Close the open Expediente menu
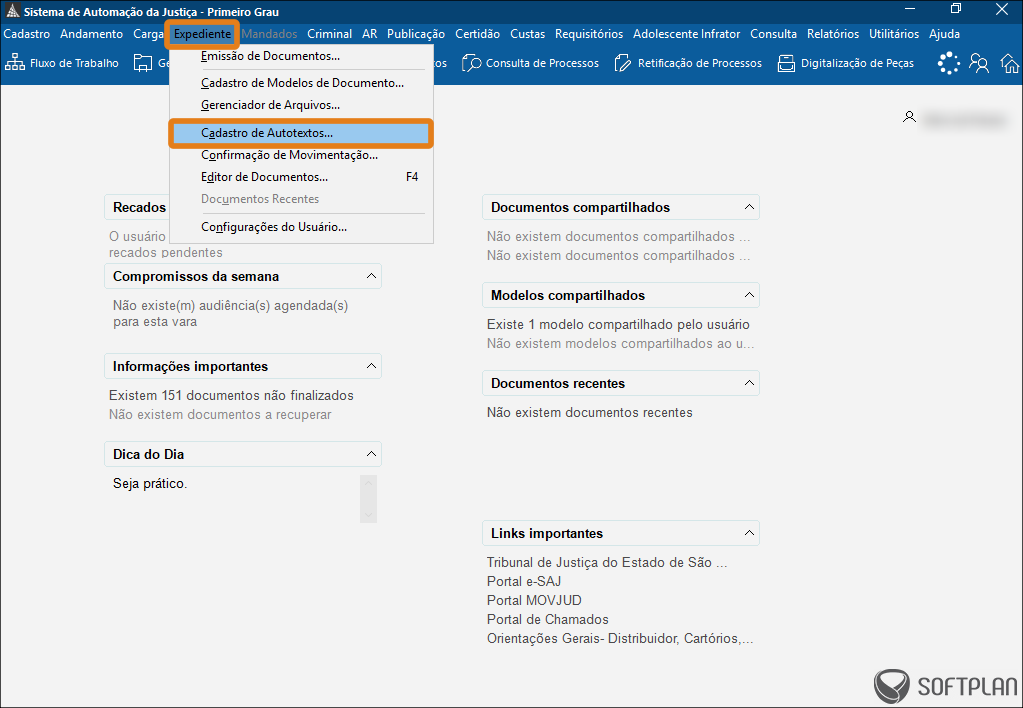This screenshot has width=1023, height=708. point(202,34)
